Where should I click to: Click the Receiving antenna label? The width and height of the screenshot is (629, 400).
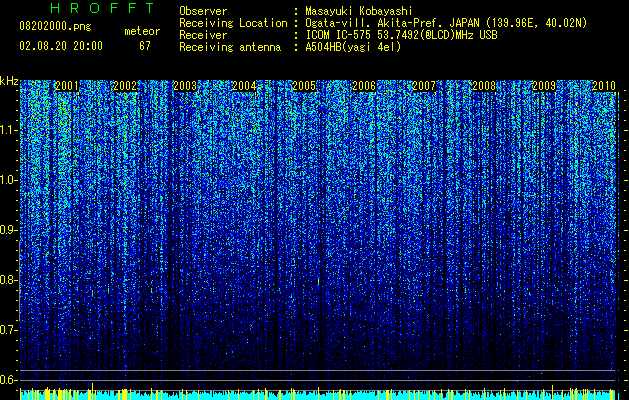coord(230,47)
